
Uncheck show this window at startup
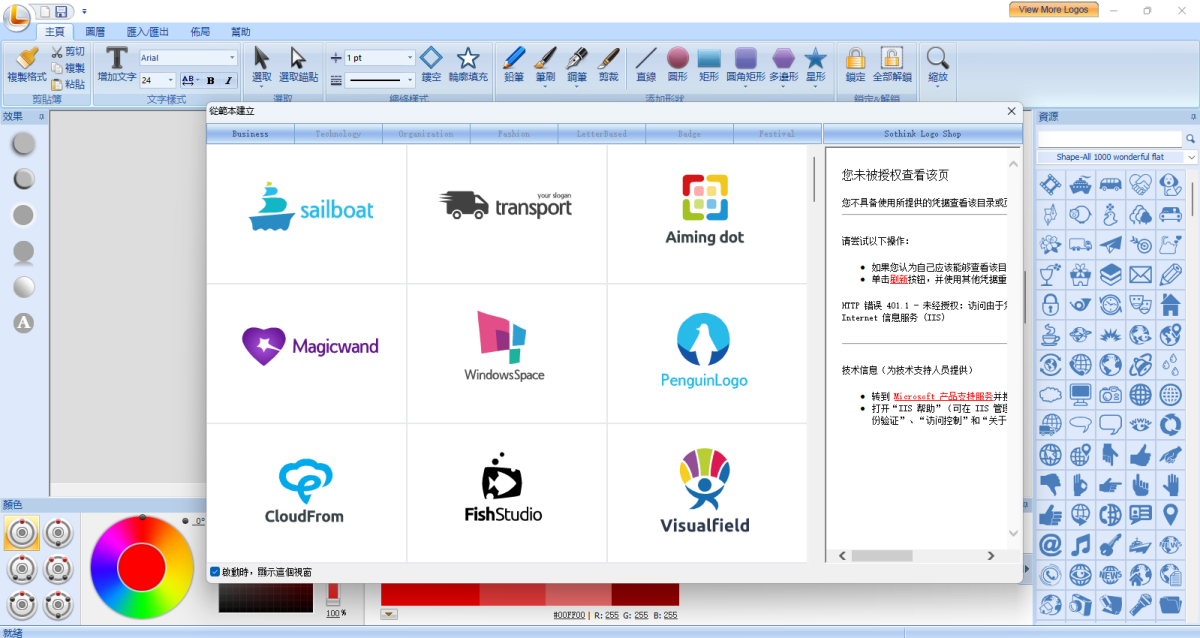(215, 572)
